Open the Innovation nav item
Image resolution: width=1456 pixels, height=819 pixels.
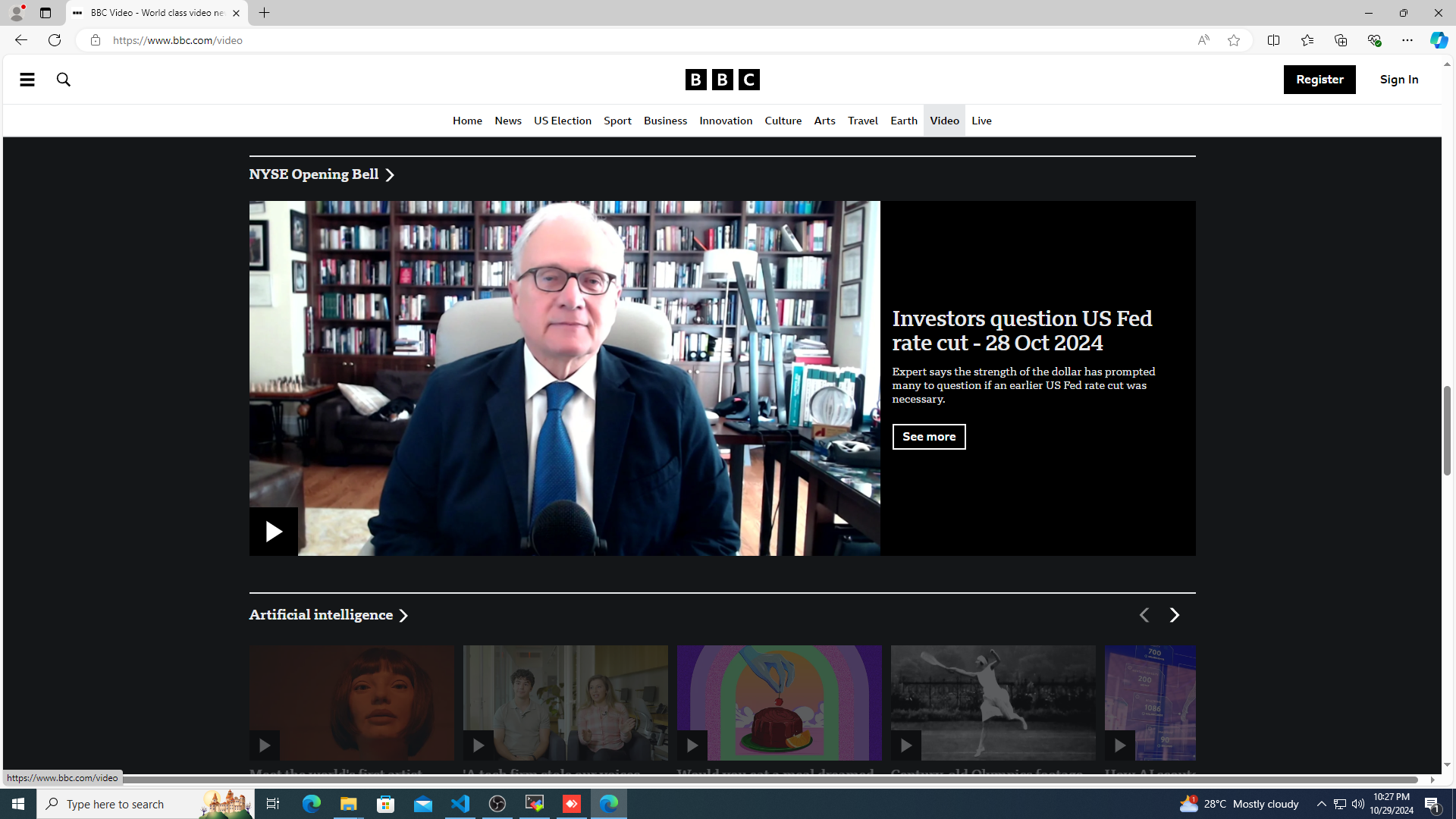tap(726, 121)
